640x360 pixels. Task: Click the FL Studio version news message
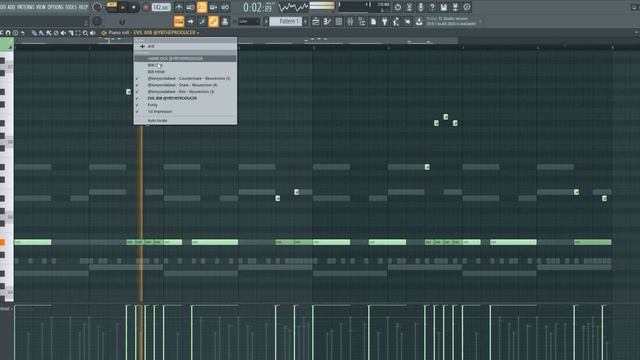point(451,21)
